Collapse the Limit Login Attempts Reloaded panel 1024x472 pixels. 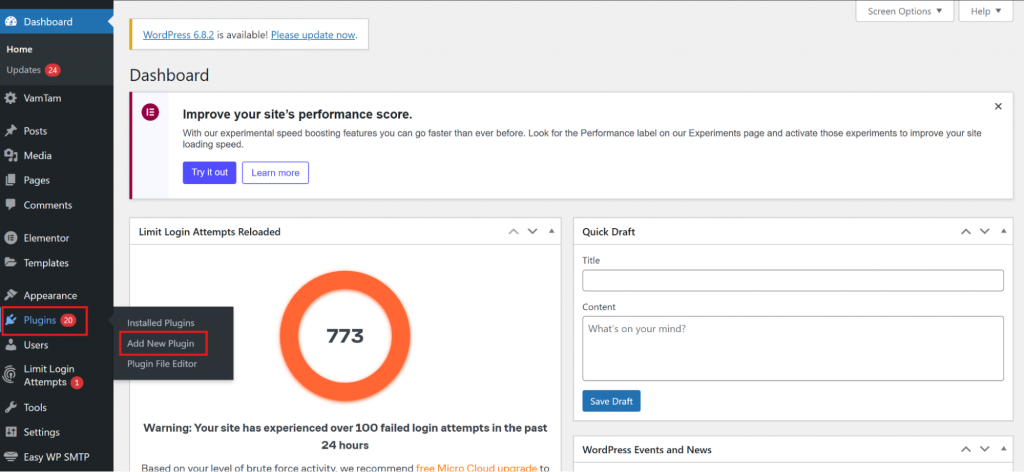tap(550, 231)
